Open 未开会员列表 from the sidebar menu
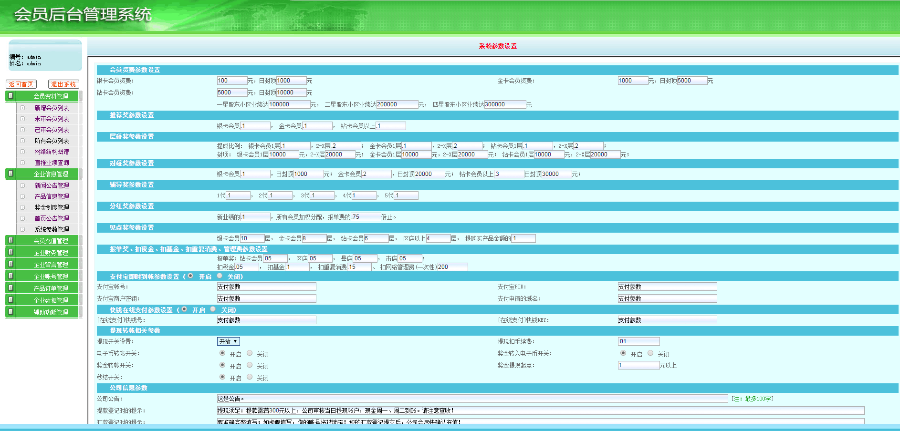The image size is (900, 431). [51, 118]
